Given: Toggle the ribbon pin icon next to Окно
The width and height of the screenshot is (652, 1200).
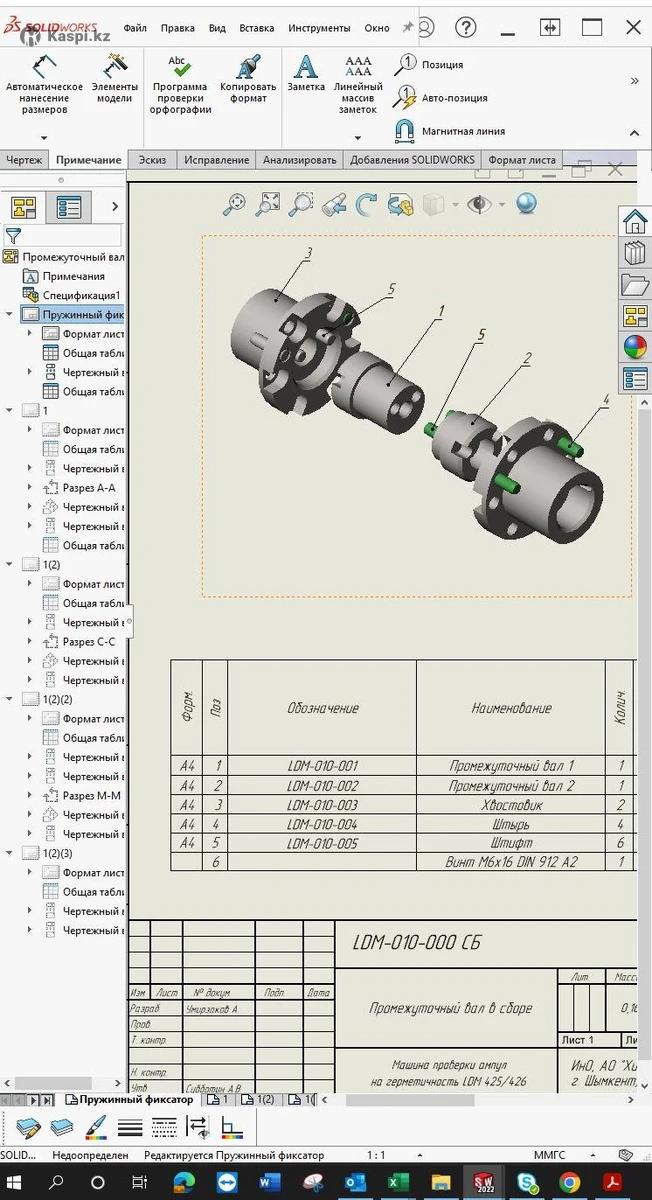Looking at the screenshot, I should 407,28.
